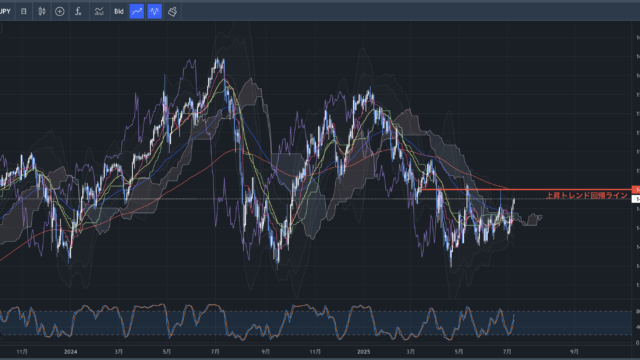This screenshot has width=640, height=360.
Task: Click the 2024 label on time axis
Action: pyautogui.click(x=71, y=351)
